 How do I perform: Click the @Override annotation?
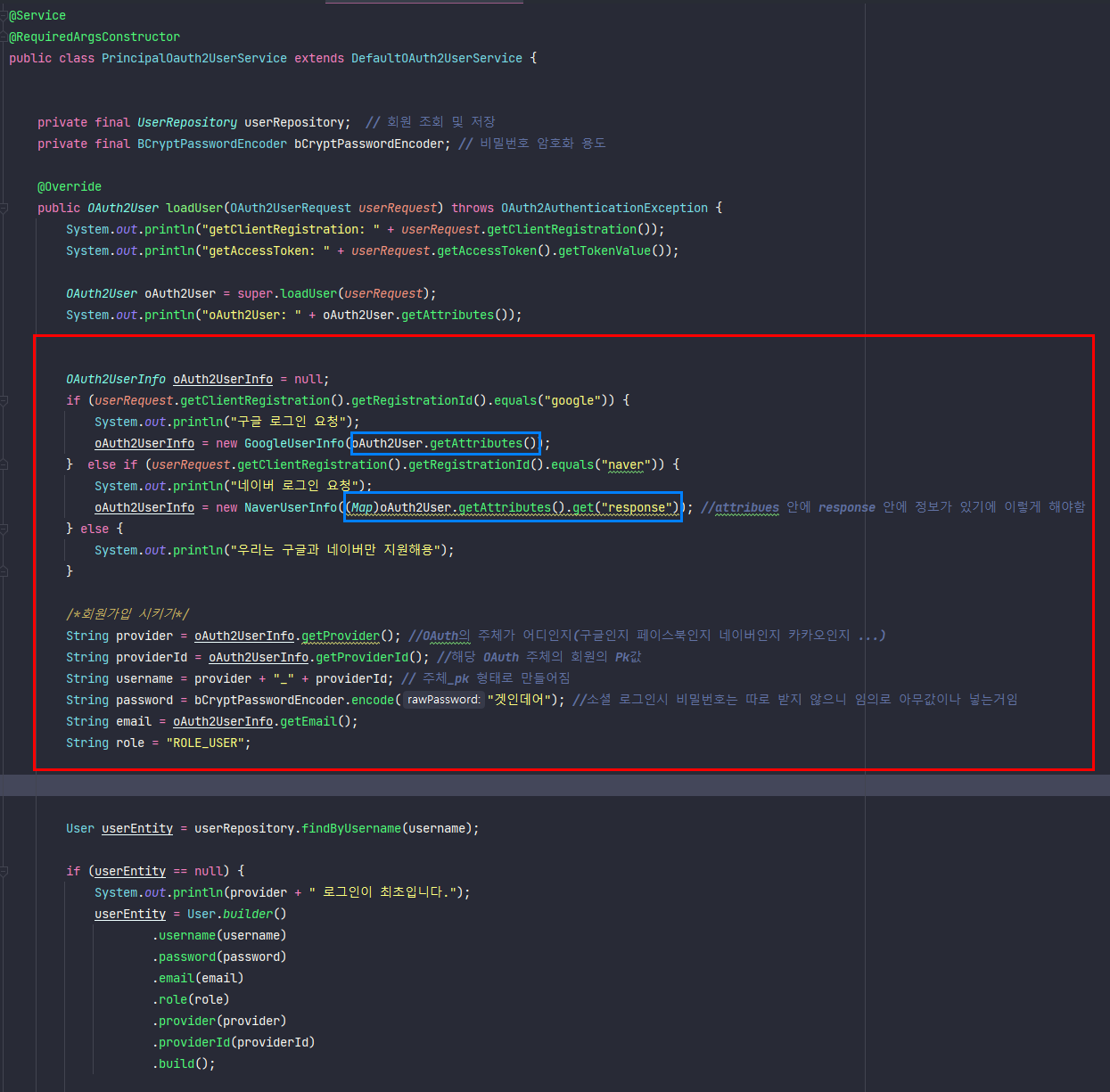pyautogui.click(x=70, y=186)
